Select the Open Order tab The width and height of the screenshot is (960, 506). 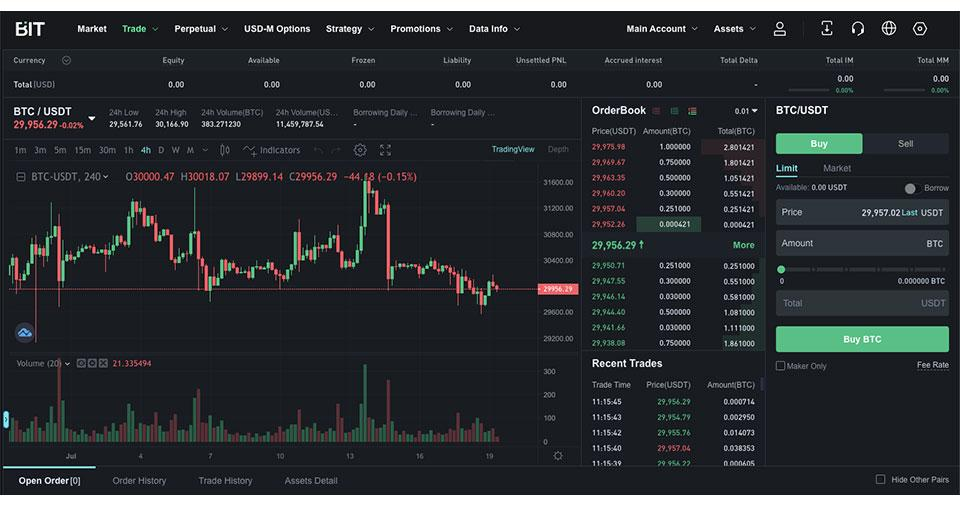[50, 481]
